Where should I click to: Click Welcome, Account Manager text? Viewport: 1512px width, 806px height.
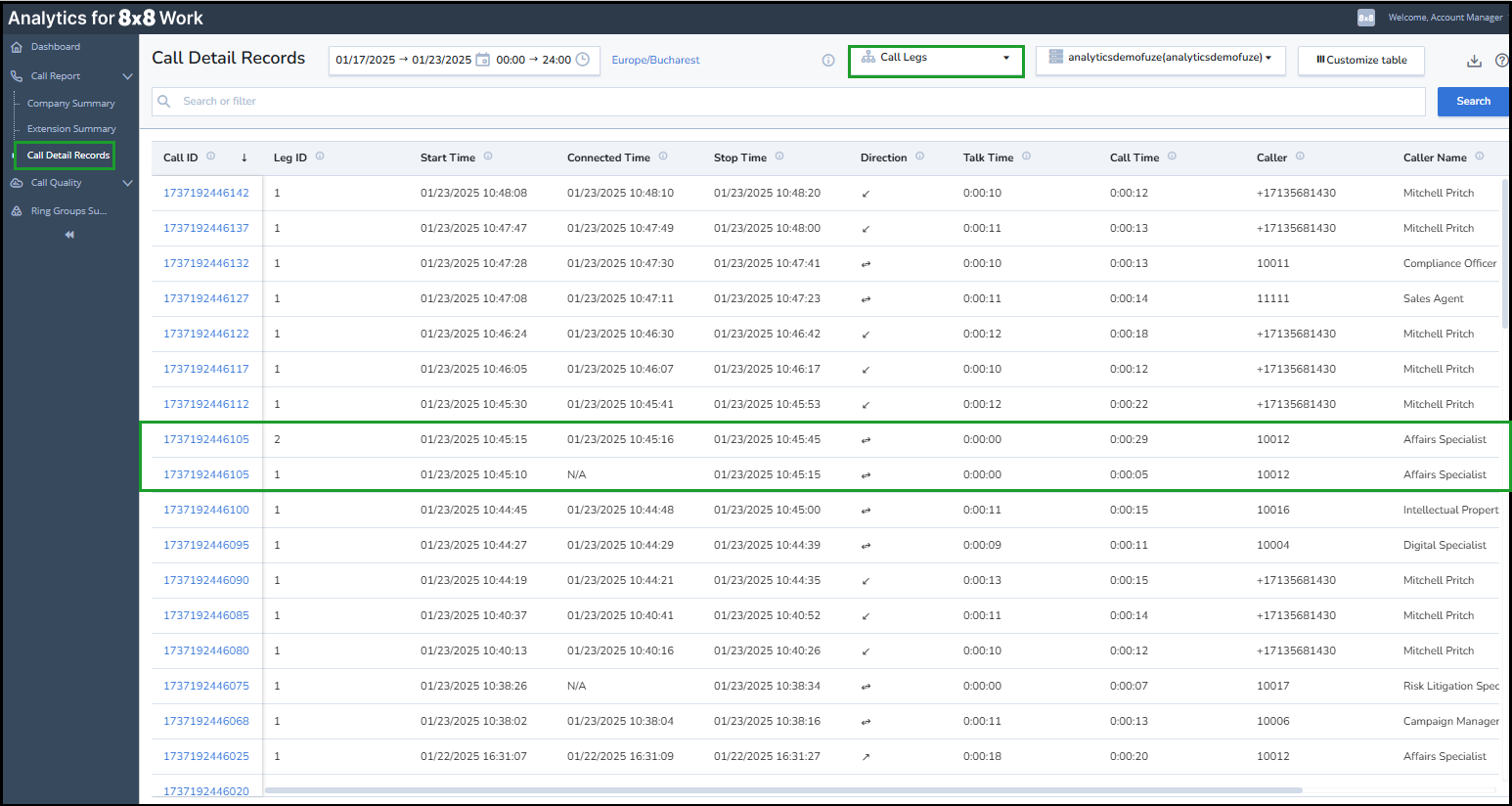(1445, 18)
